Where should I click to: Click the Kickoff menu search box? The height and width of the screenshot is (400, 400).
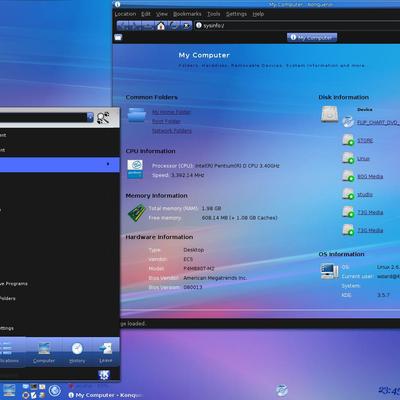pos(44,117)
